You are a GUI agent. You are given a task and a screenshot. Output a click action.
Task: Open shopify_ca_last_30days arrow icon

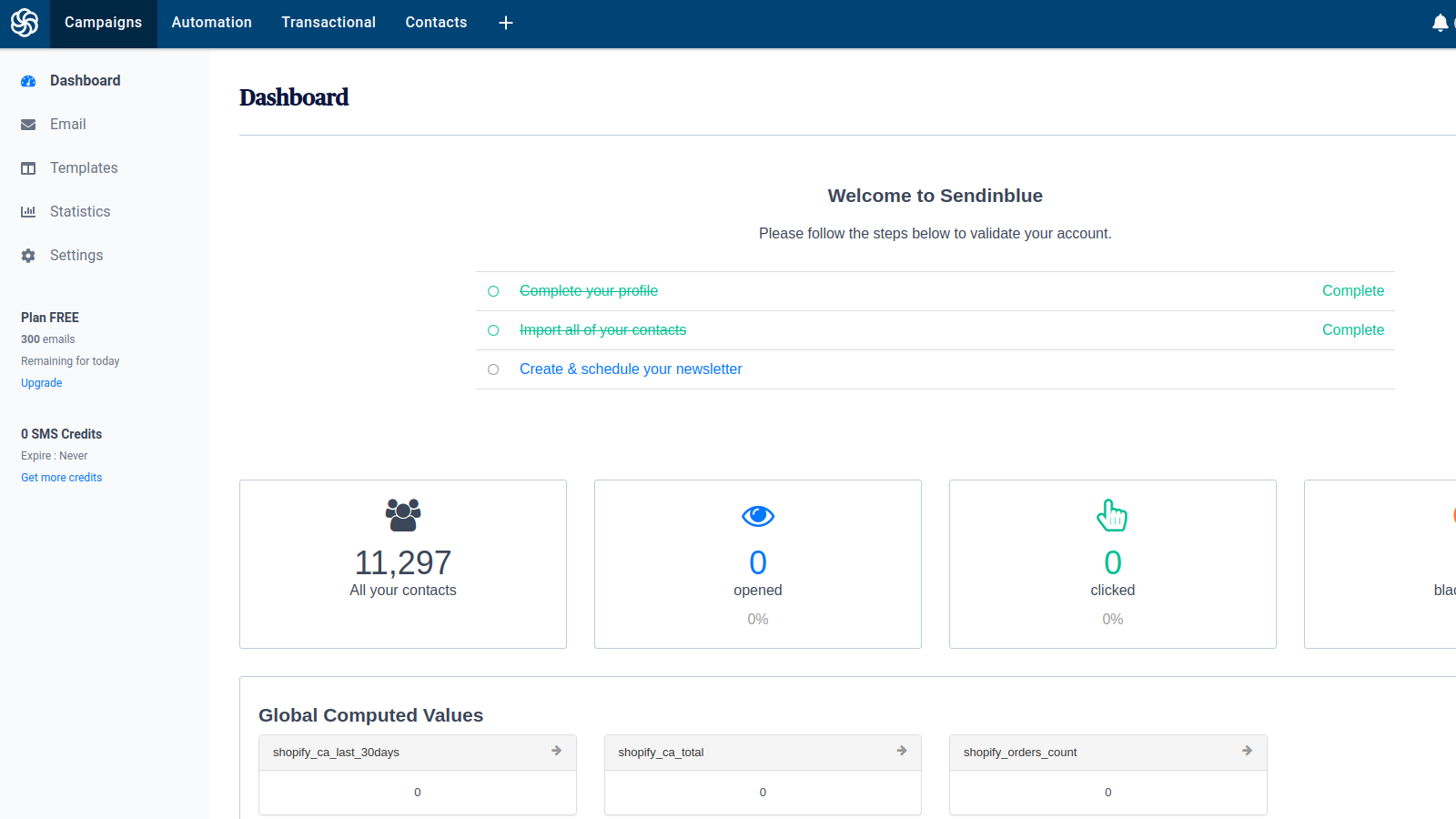coord(556,751)
